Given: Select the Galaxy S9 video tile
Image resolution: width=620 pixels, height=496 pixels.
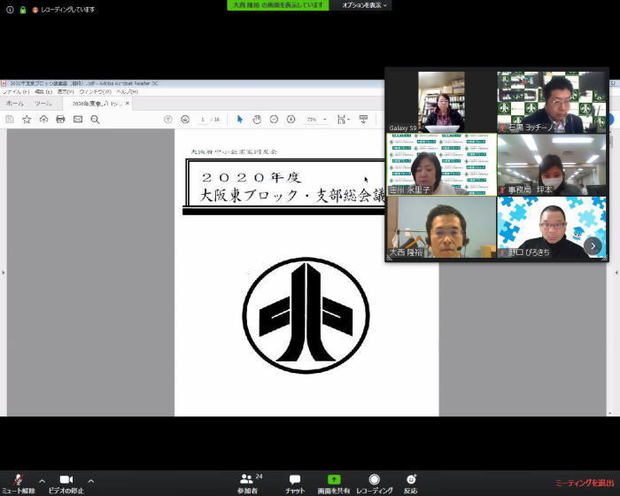Looking at the screenshot, I should point(441,102).
